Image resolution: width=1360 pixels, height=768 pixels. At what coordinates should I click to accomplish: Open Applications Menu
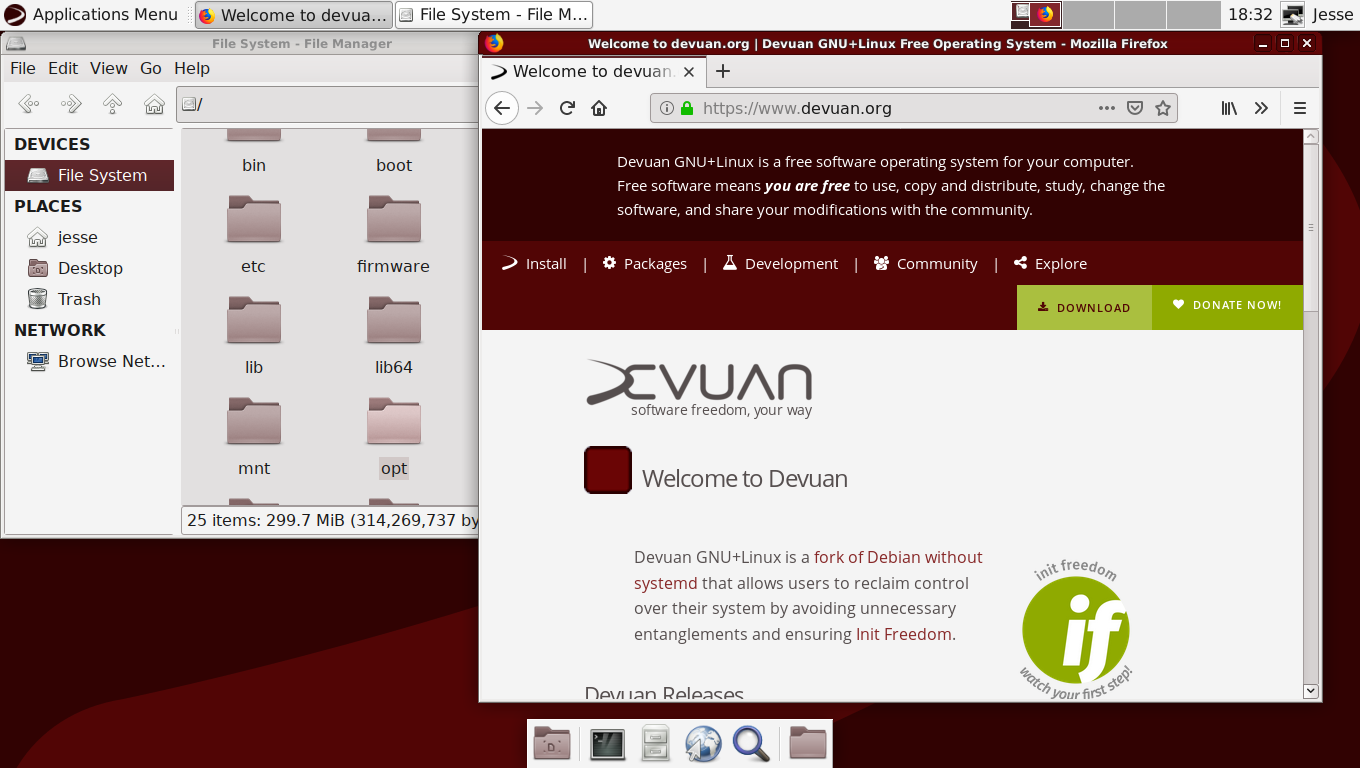point(91,14)
